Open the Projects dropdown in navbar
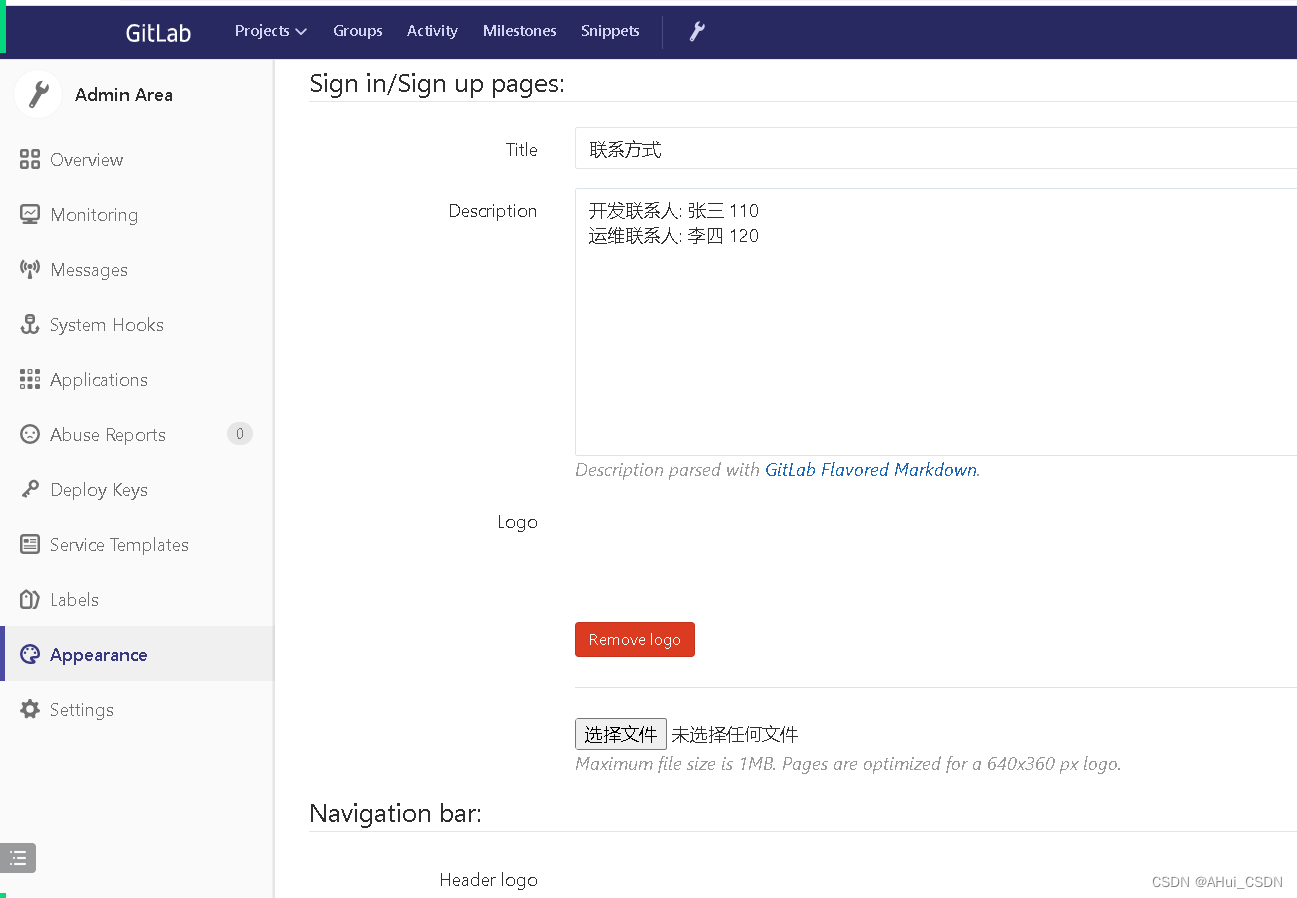 (x=271, y=31)
